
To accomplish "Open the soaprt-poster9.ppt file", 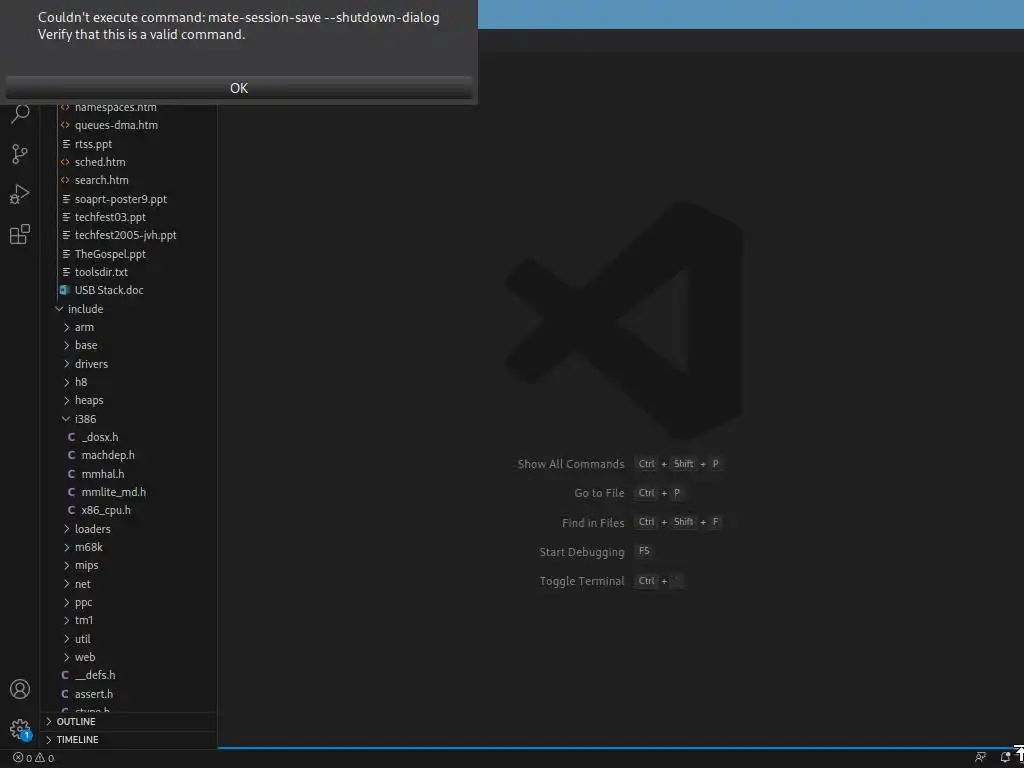I will coord(129,199).
